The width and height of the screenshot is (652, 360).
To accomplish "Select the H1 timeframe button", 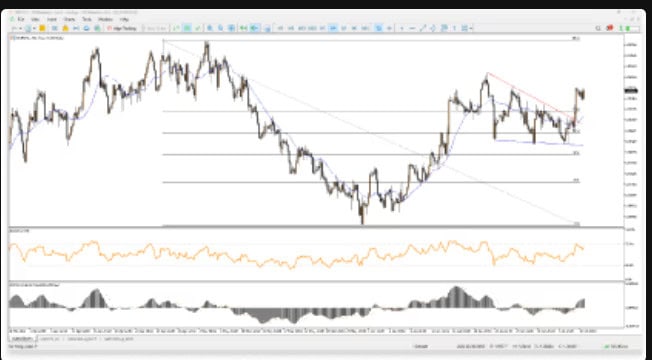I will click(x=323, y=28).
